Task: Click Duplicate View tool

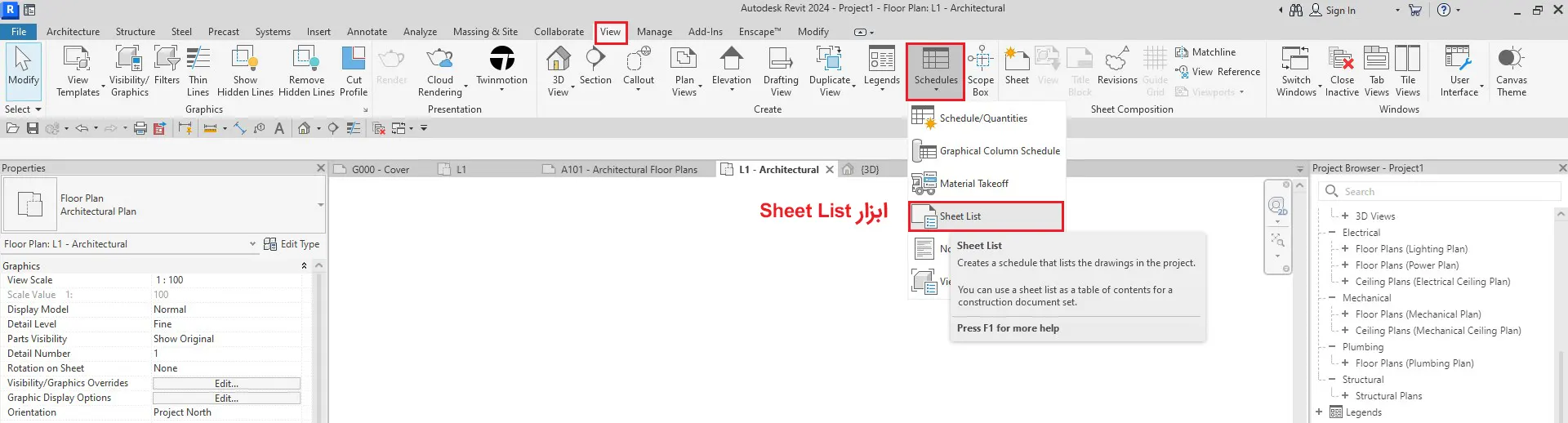Action: point(831,72)
